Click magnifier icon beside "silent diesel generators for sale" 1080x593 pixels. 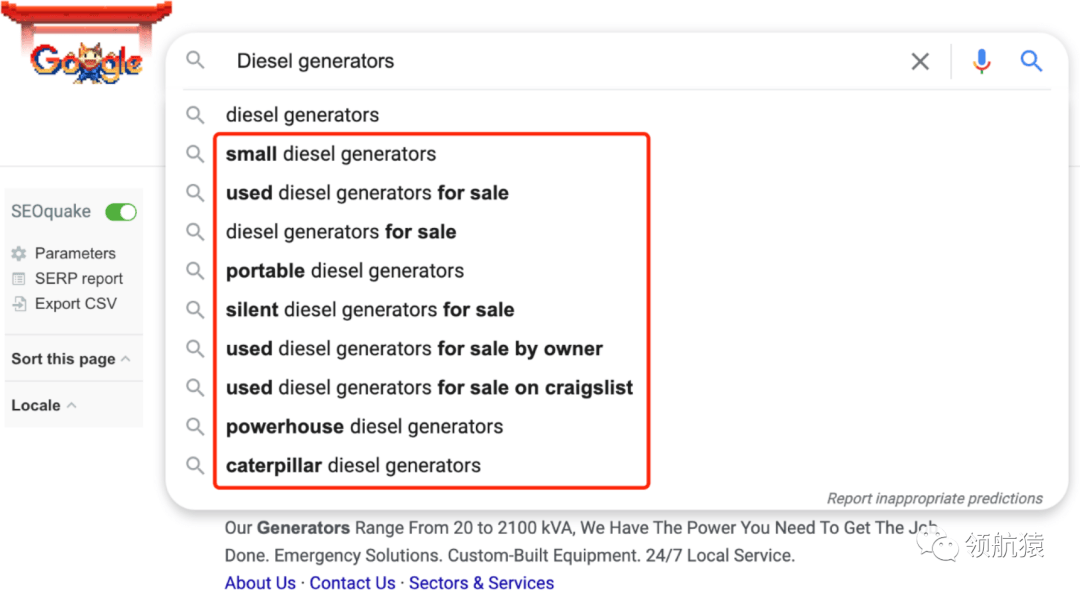pyautogui.click(x=196, y=310)
